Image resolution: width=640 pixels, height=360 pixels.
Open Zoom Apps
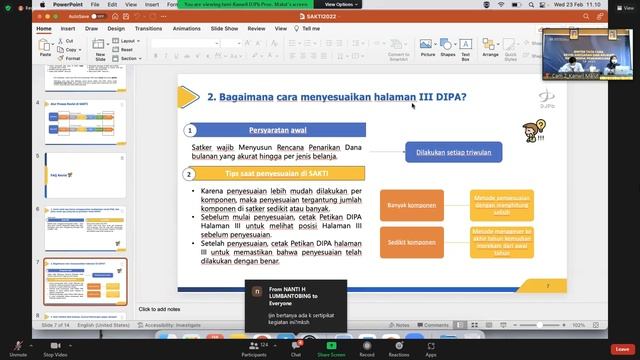point(431,349)
